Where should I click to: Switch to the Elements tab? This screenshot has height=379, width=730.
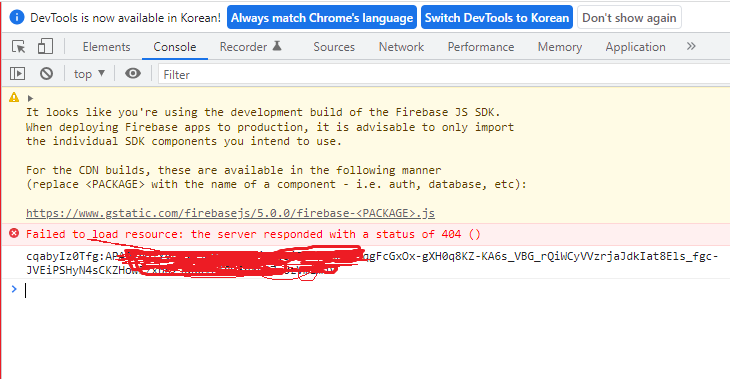(x=107, y=47)
